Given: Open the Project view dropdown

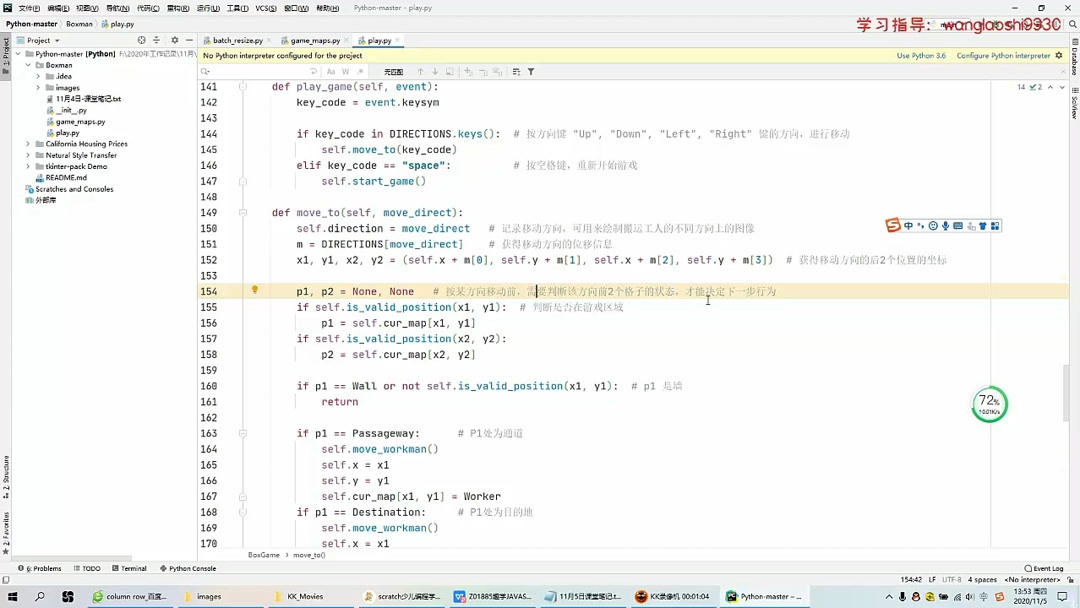Looking at the screenshot, I should [x=40, y=40].
